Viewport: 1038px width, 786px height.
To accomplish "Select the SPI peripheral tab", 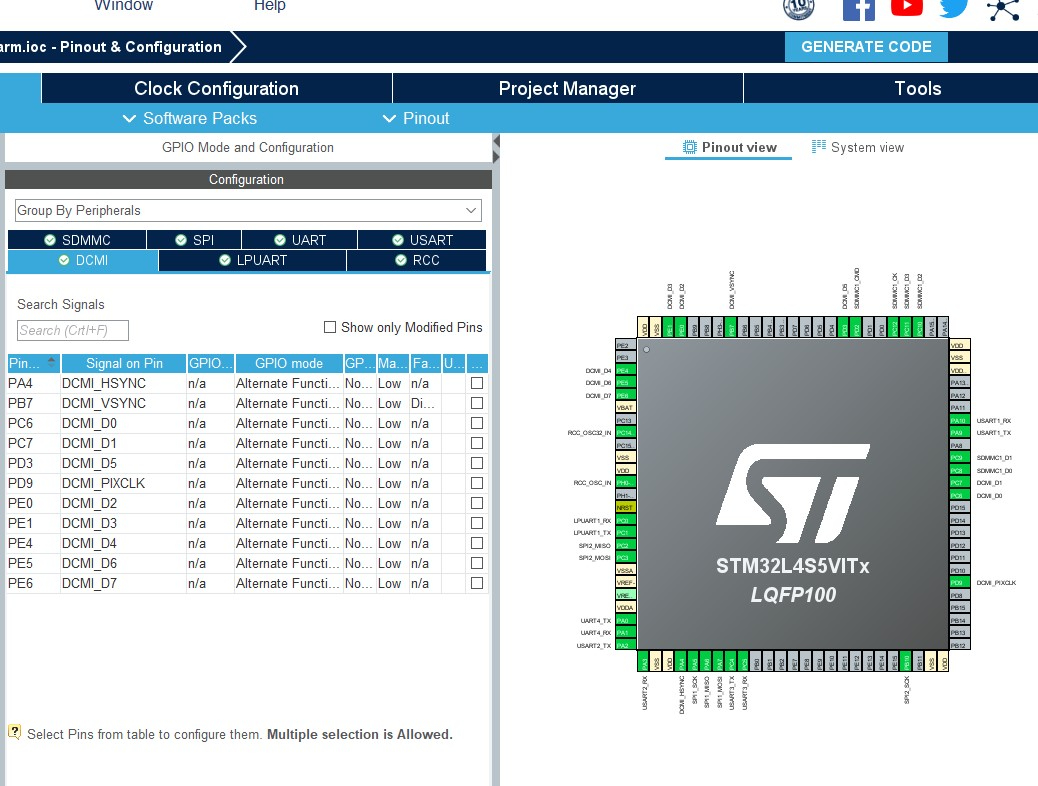I will pos(194,240).
